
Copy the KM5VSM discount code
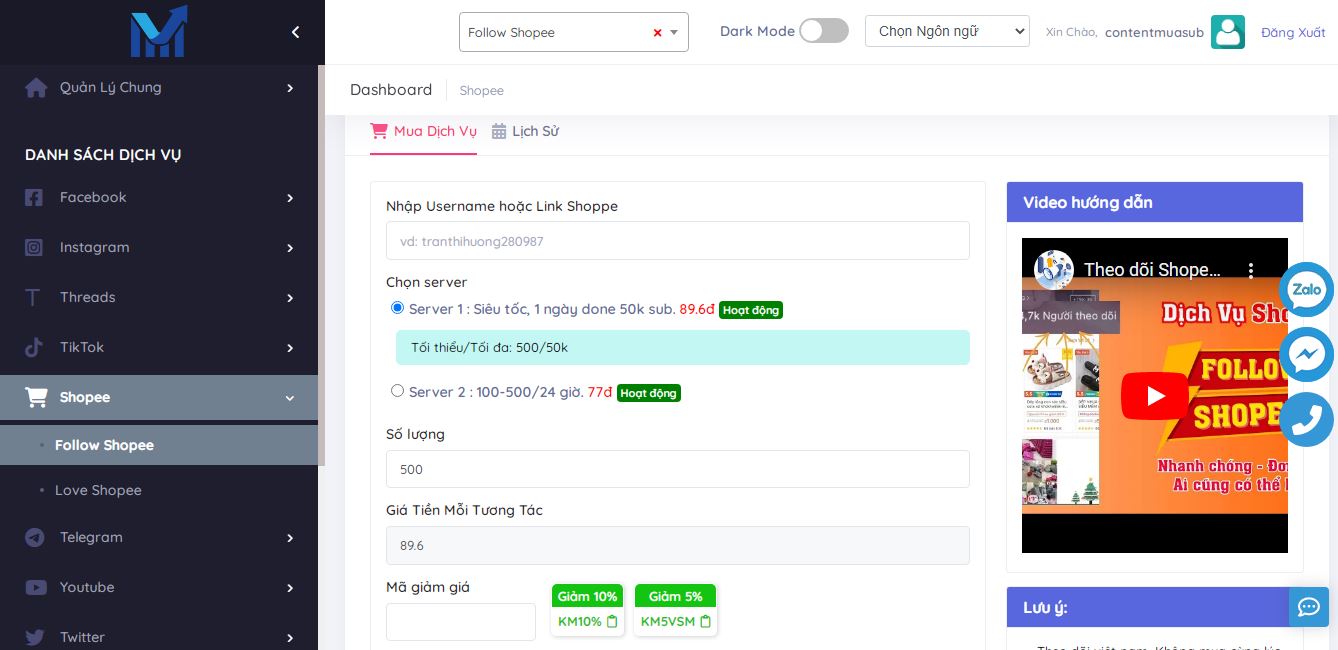[705, 621]
